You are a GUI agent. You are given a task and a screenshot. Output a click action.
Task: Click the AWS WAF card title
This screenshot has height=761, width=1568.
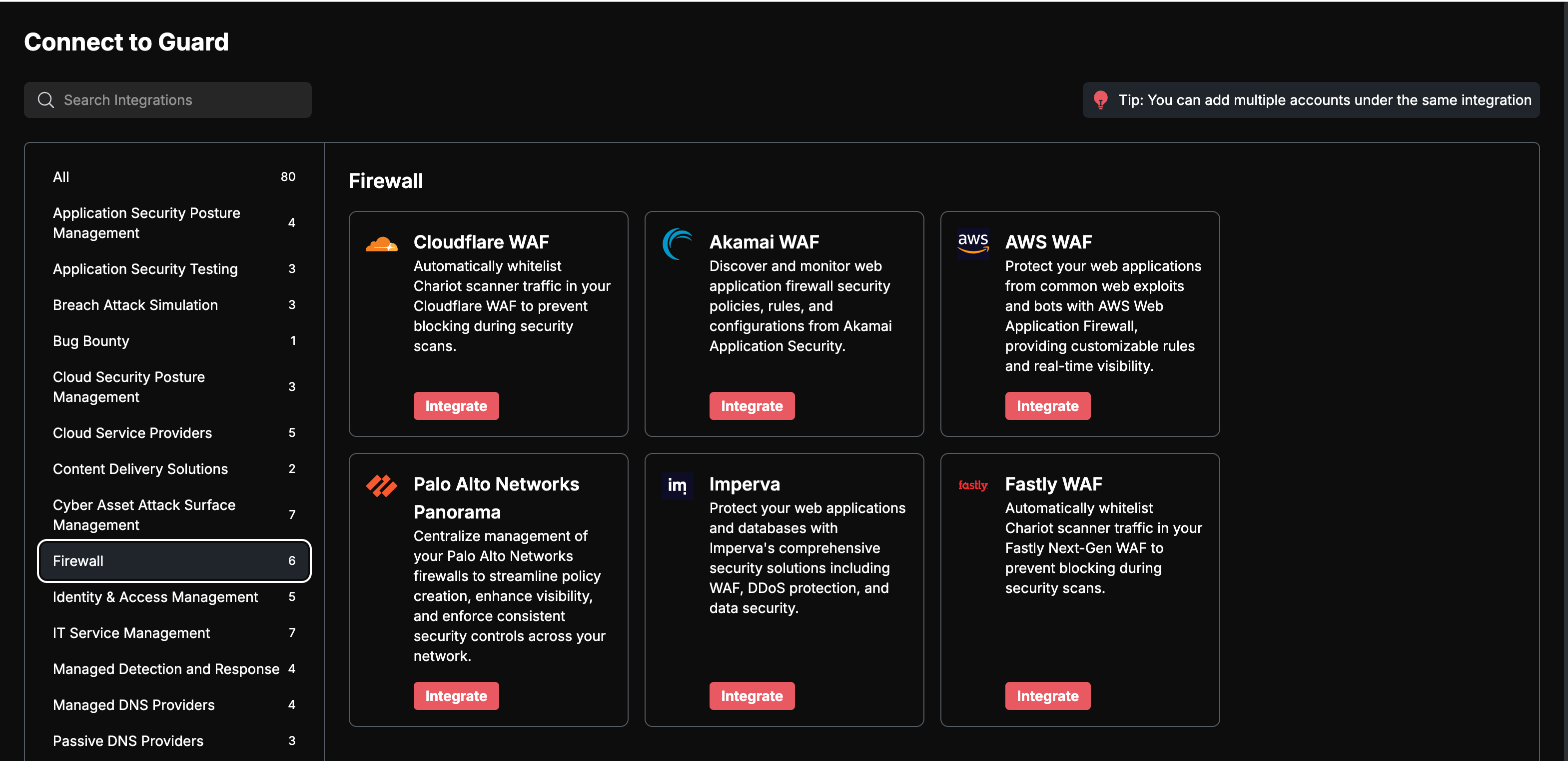[1048, 242]
